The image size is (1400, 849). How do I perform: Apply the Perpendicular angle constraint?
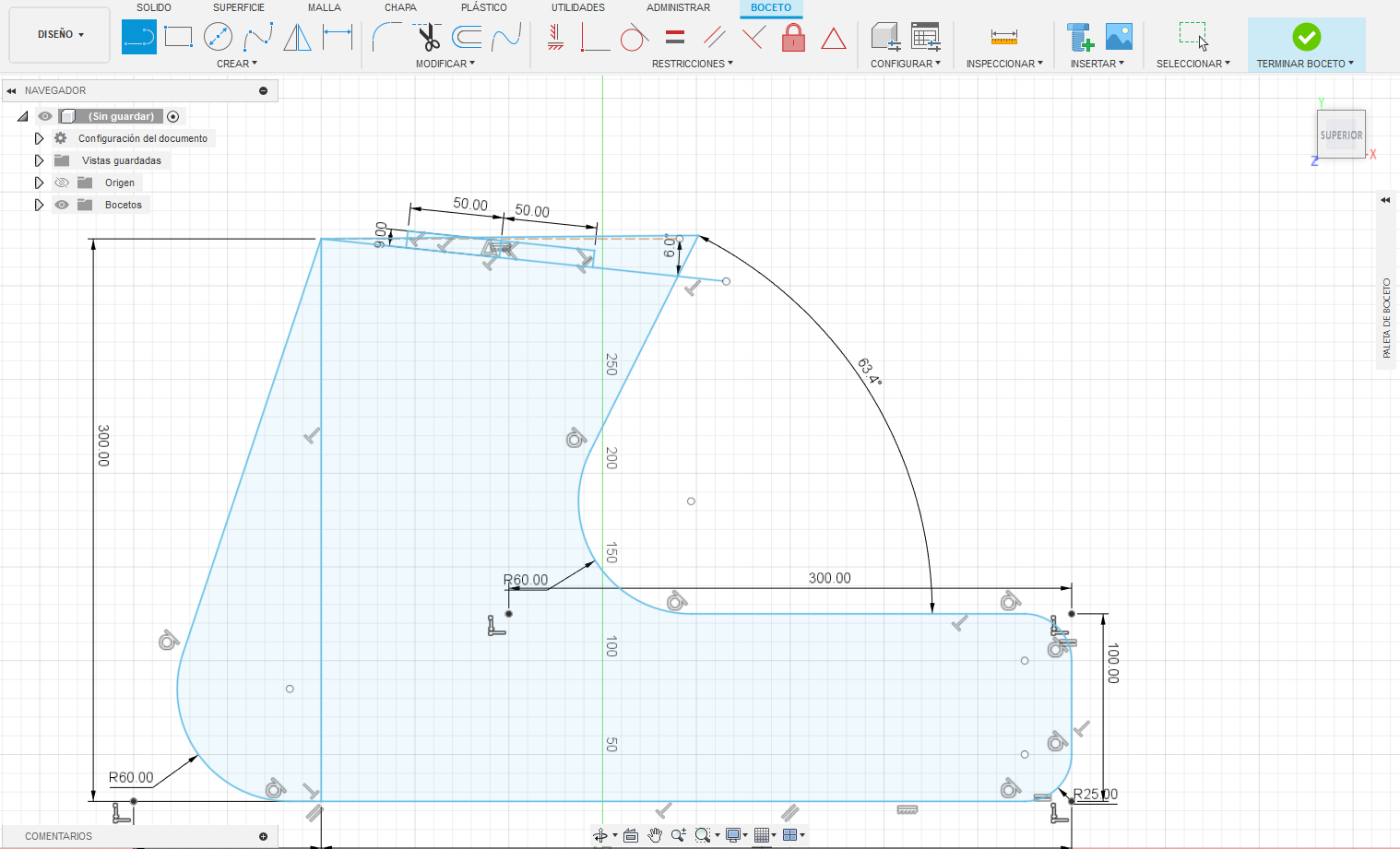click(595, 37)
